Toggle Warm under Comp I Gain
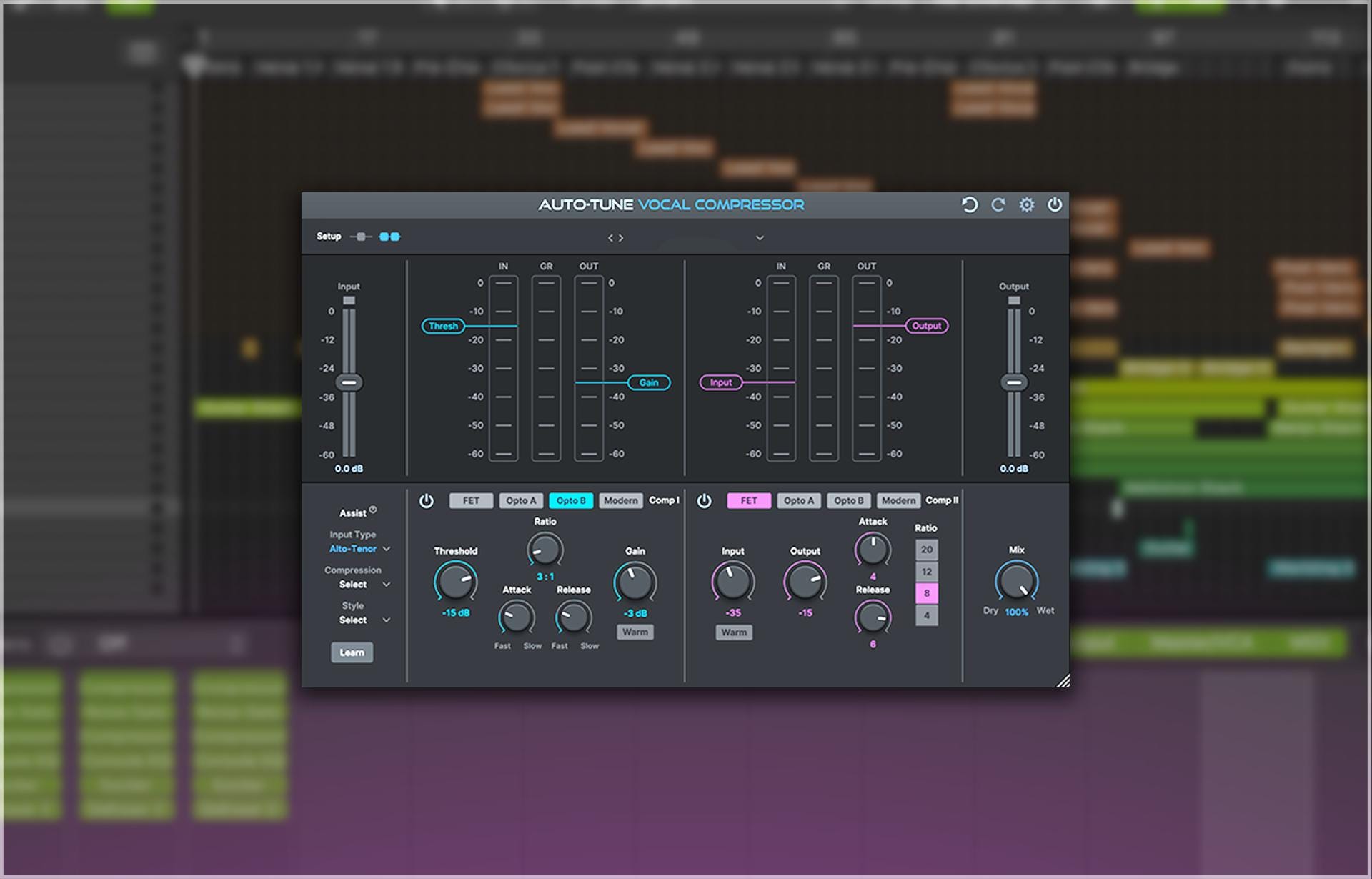Viewport: 1372px width, 879px height. pyautogui.click(x=635, y=632)
